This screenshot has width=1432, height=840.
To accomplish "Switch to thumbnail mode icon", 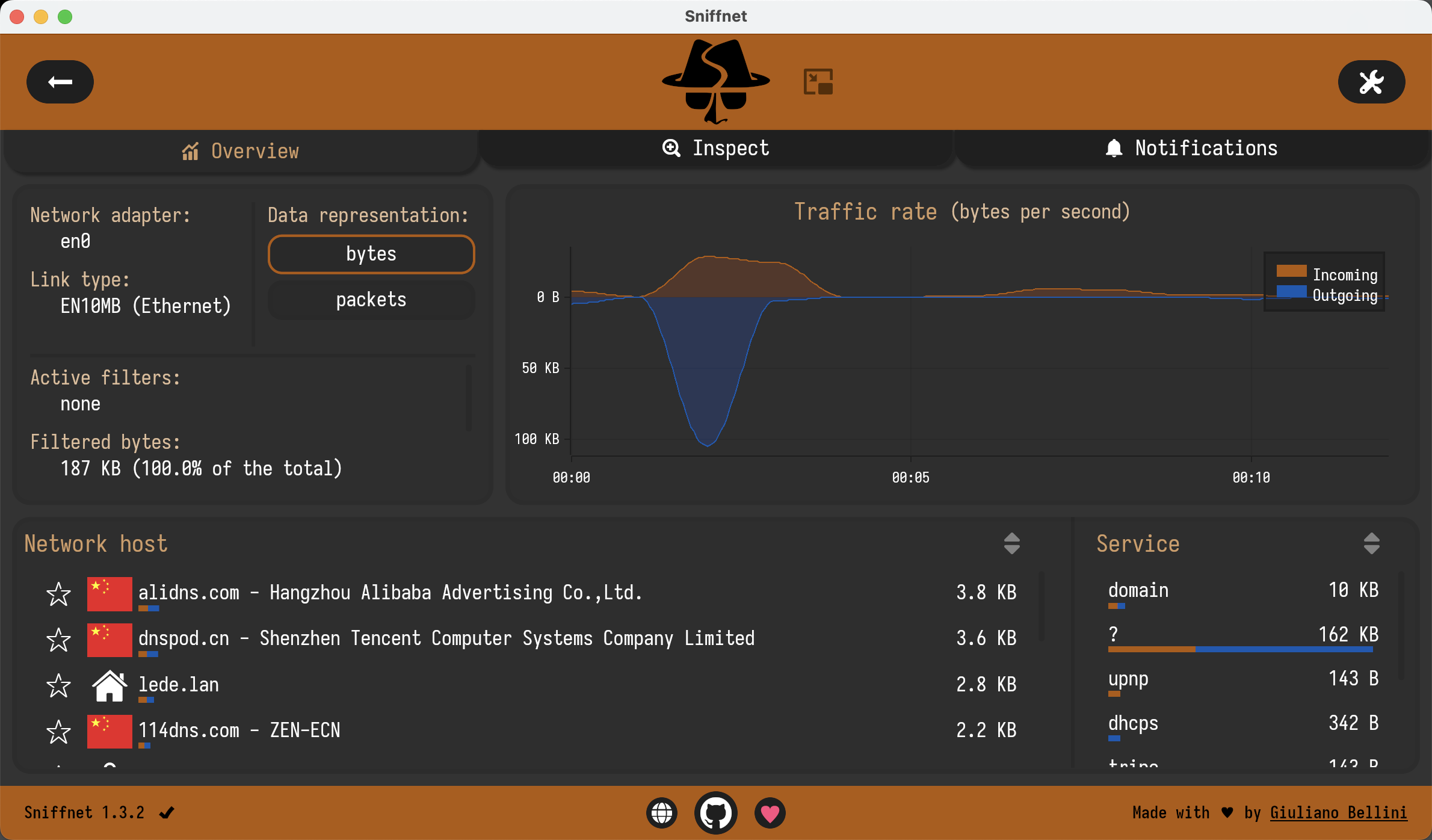I will 818,82.
